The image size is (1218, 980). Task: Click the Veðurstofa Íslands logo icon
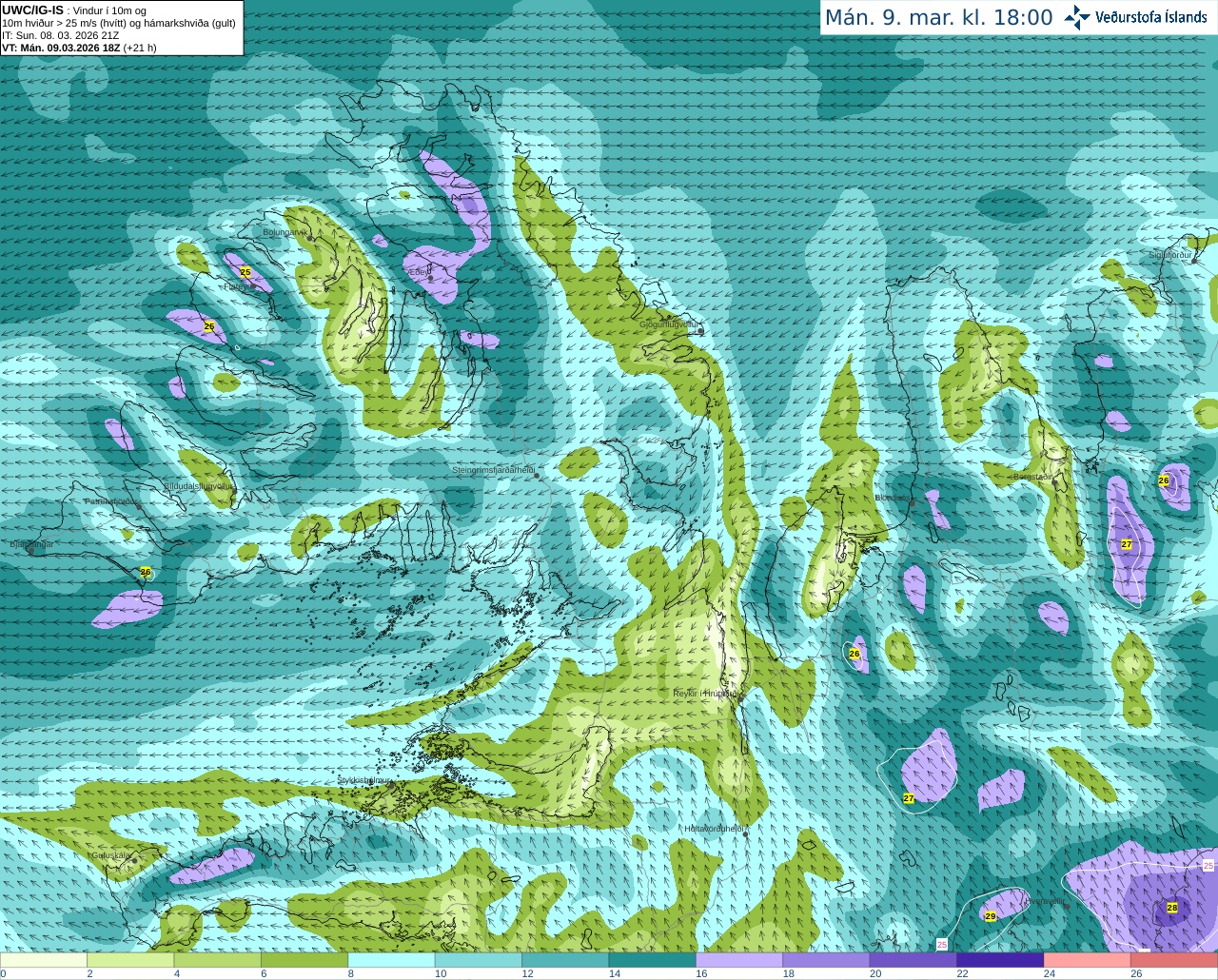[x=1077, y=17]
